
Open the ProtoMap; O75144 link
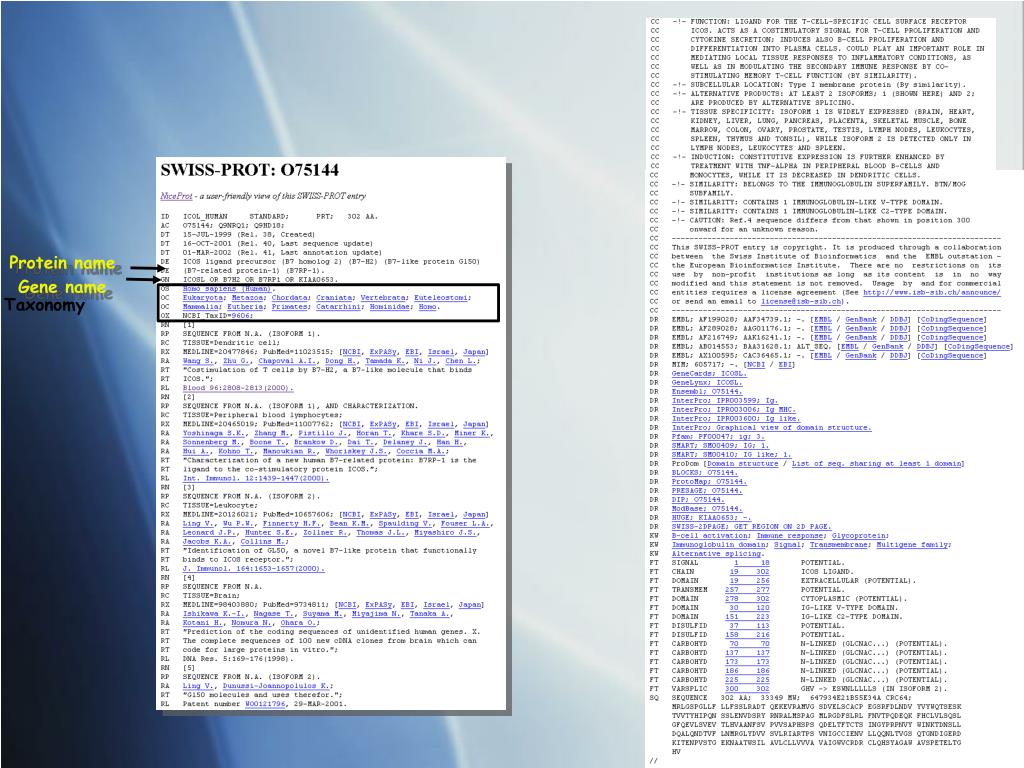click(709, 482)
